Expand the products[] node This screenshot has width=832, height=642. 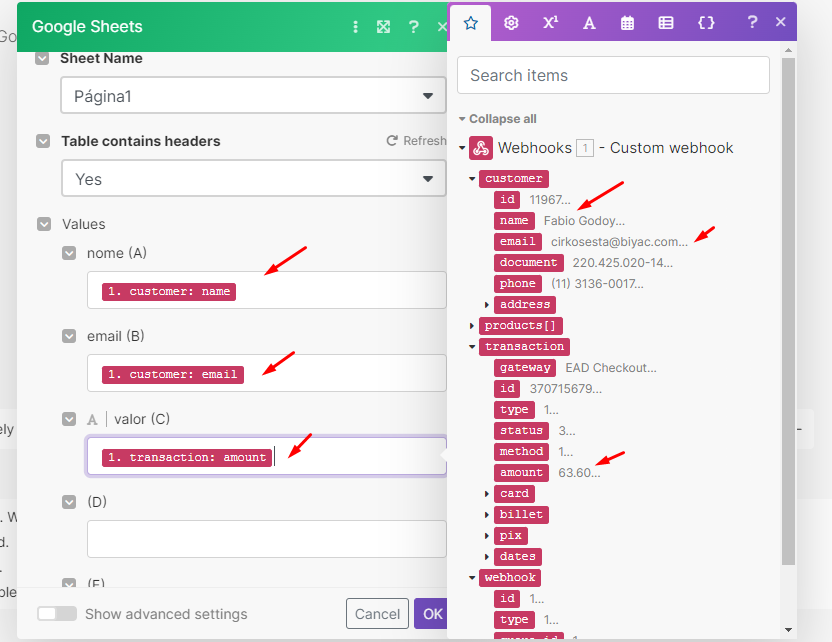(x=472, y=325)
